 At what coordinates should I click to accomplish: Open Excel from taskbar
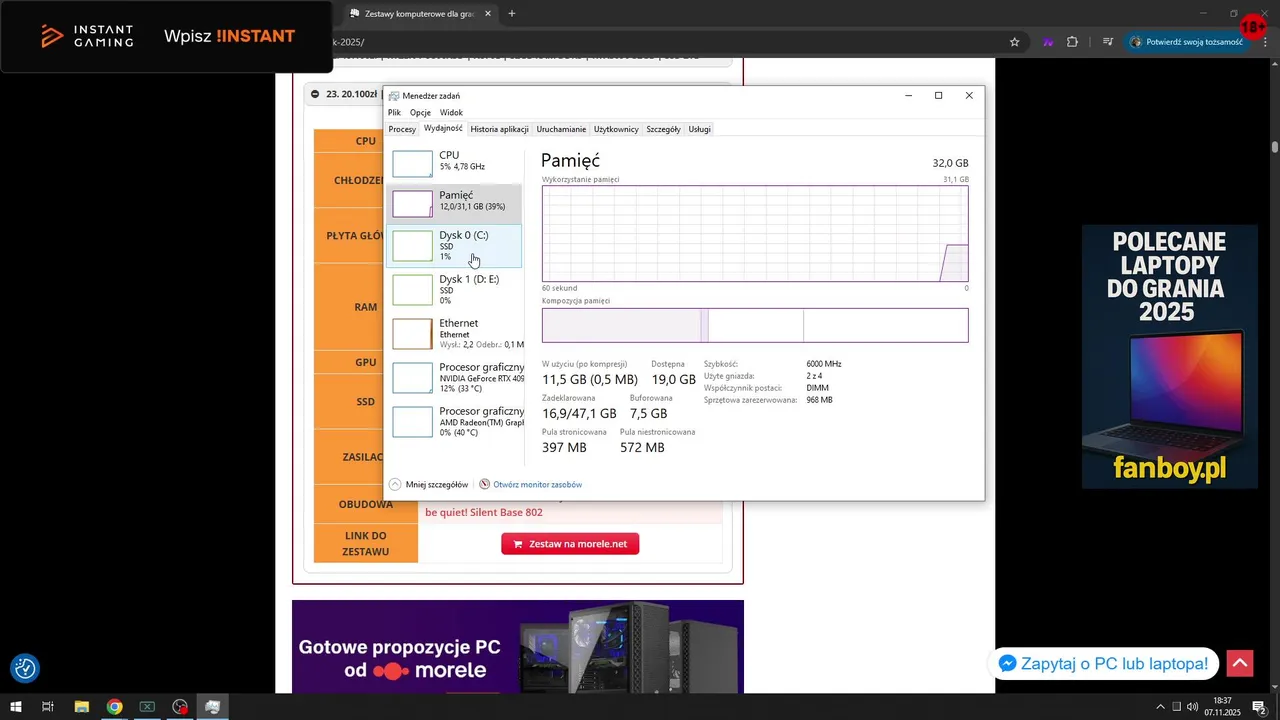click(x=147, y=707)
